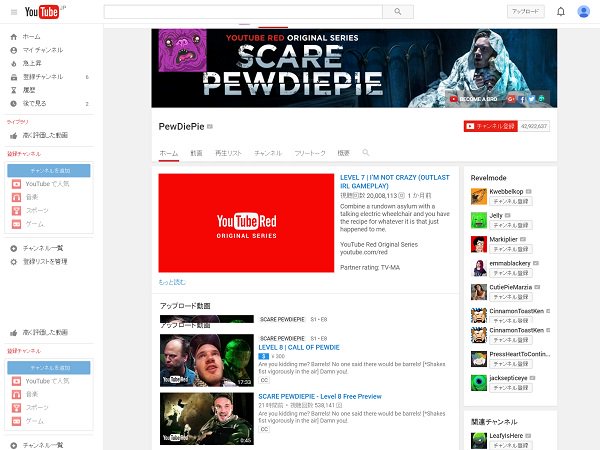Subscribe to PressHeartToContin... channel

point(511,364)
